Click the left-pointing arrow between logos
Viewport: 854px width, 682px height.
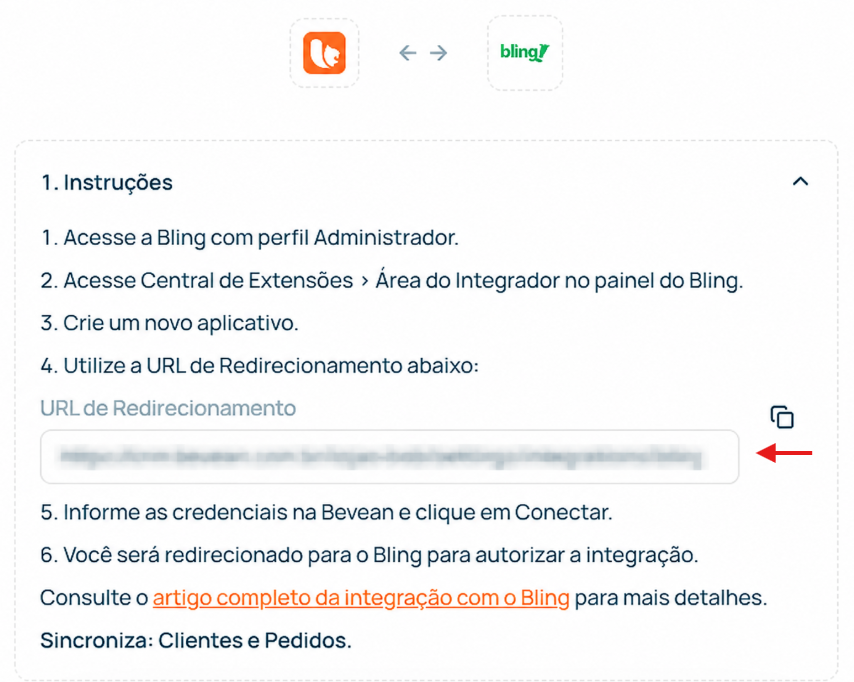tap(407, 53)
